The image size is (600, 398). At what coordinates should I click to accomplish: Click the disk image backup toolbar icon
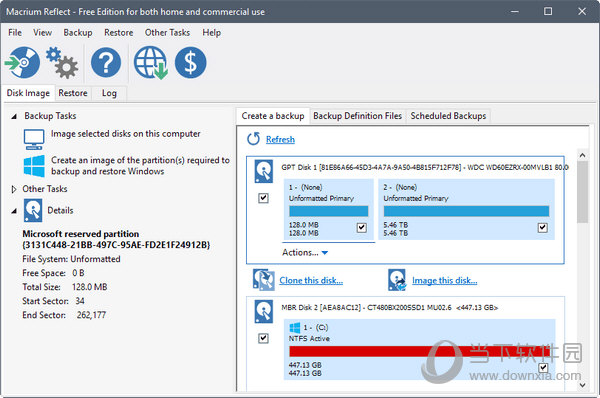point(23,62)
